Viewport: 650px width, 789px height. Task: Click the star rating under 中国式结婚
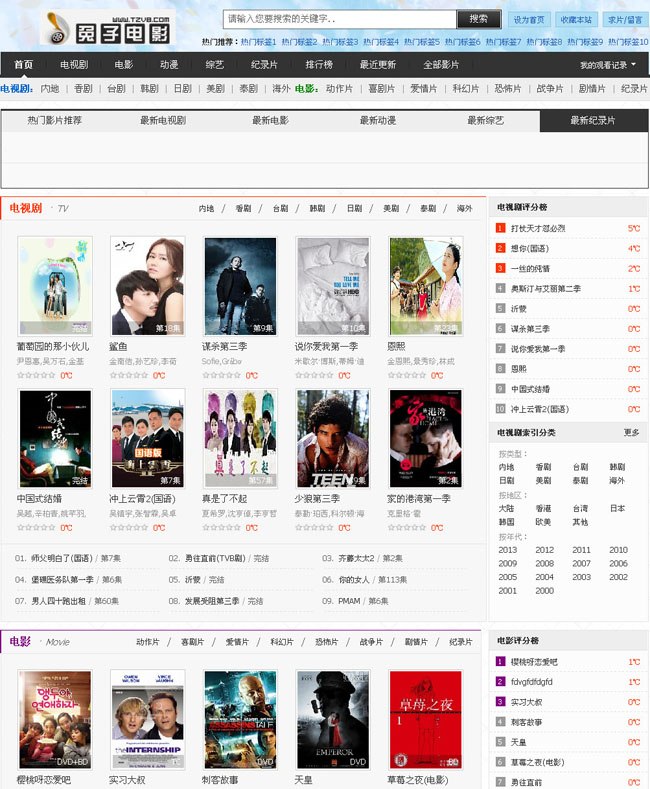point(36,528)
